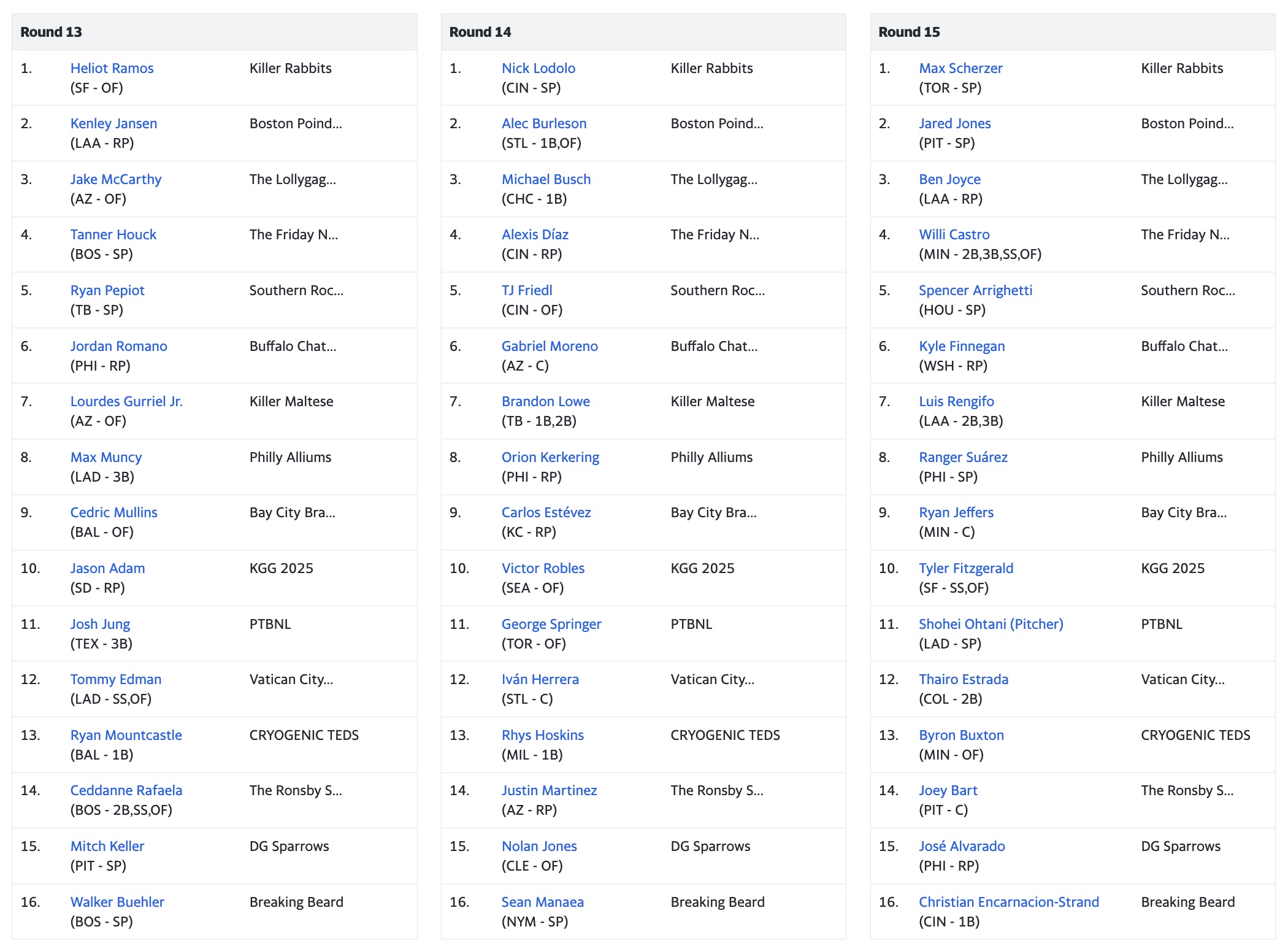The height and width of the screenshot is (951, 1288).
Task: Open Christian Encarnacion-Strand player page
Action: [x=1008, y=902]
